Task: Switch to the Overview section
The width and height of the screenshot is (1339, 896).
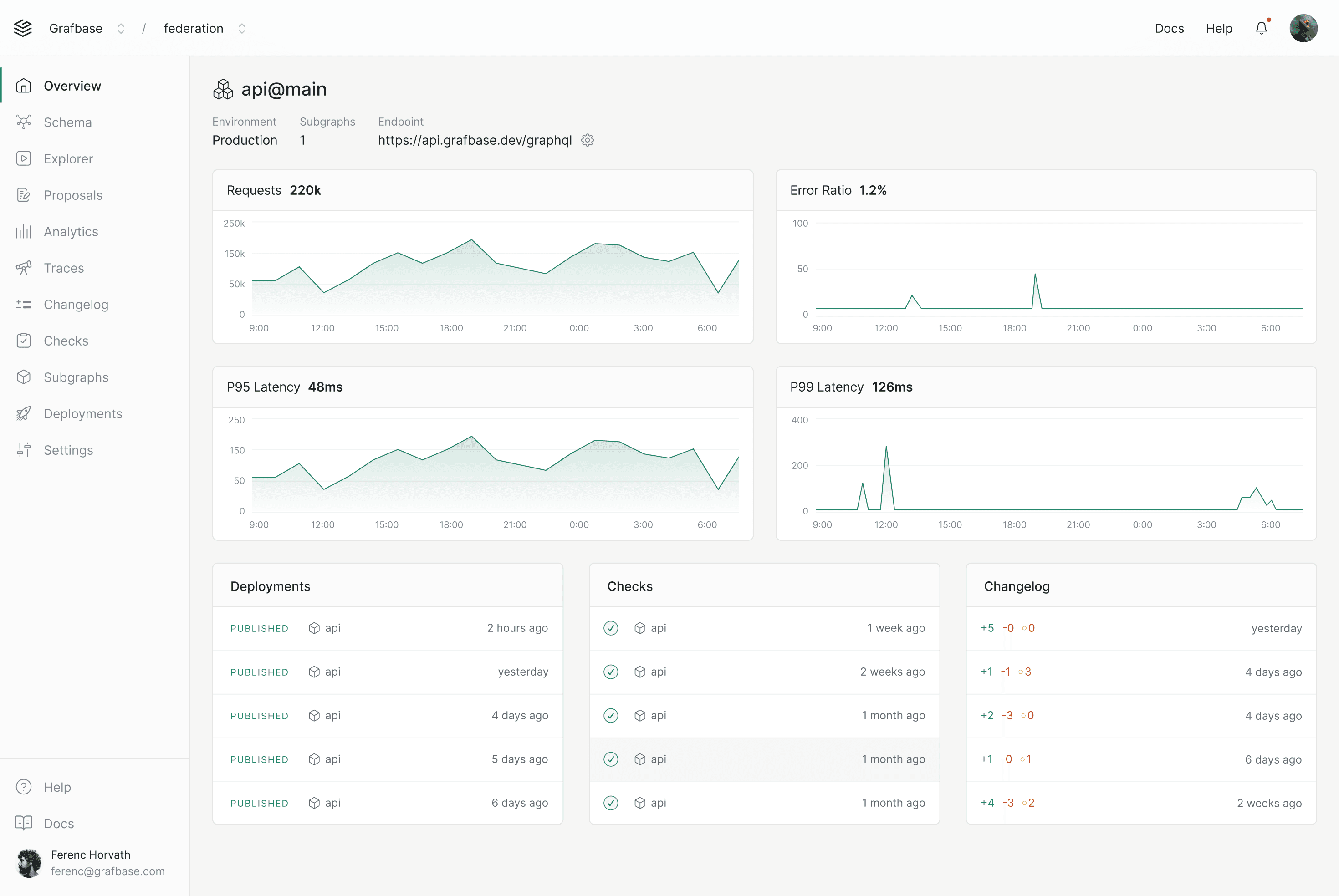Action: point(72,86)
